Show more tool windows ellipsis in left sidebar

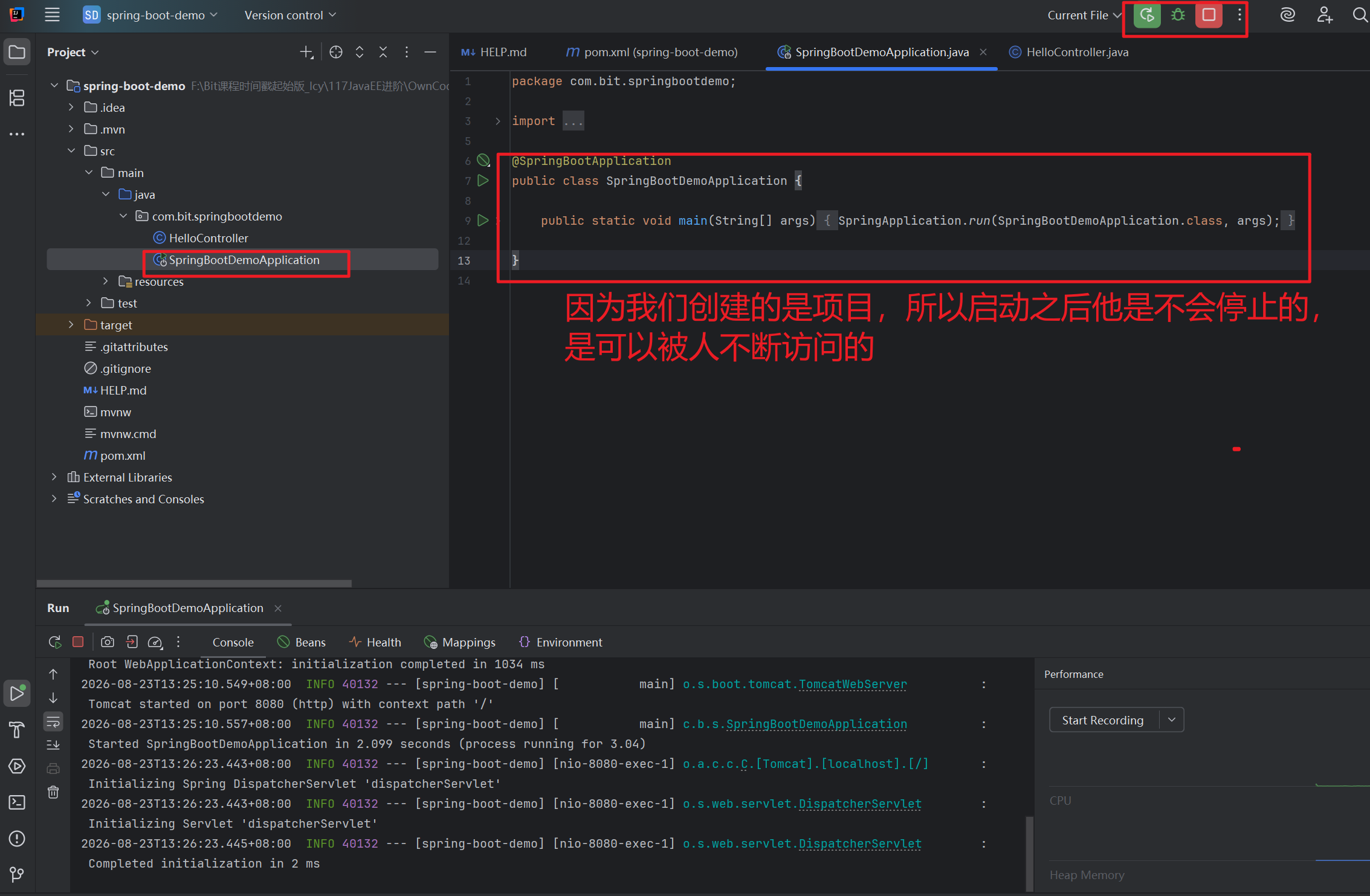point(17,134)
